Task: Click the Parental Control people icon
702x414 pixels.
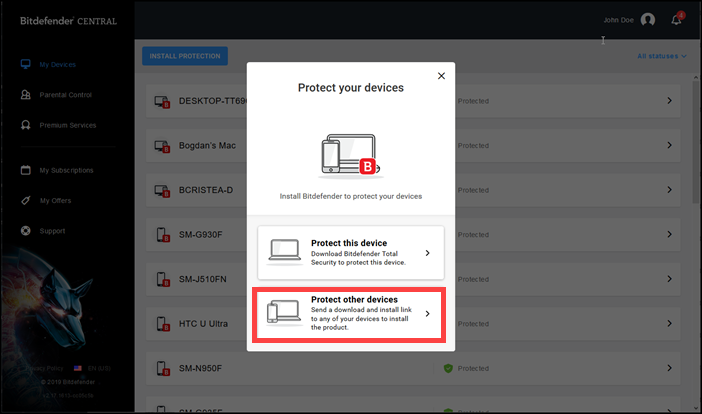Action: (x=26, y=94)
